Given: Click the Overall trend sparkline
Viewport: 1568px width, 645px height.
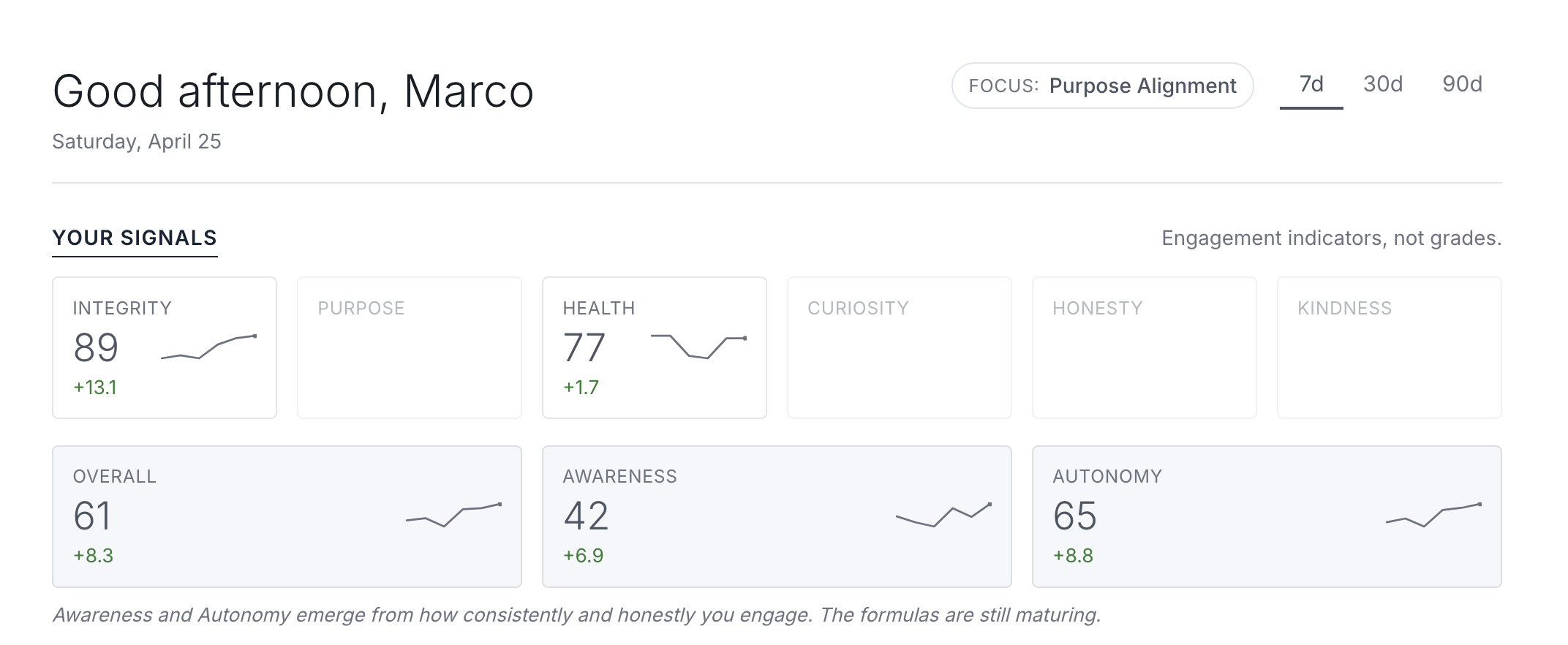Looking at the screenshot, I should [x=453, y=515].
